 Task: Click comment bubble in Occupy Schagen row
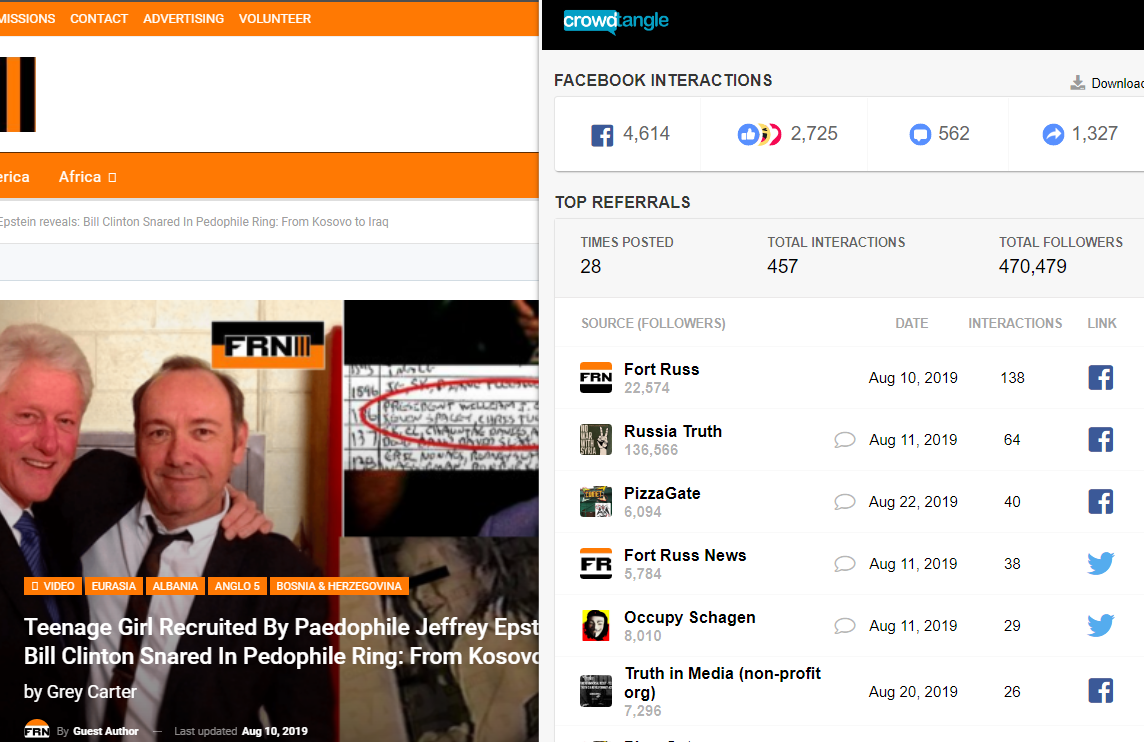pyautogui.click(x=844, y=625)
